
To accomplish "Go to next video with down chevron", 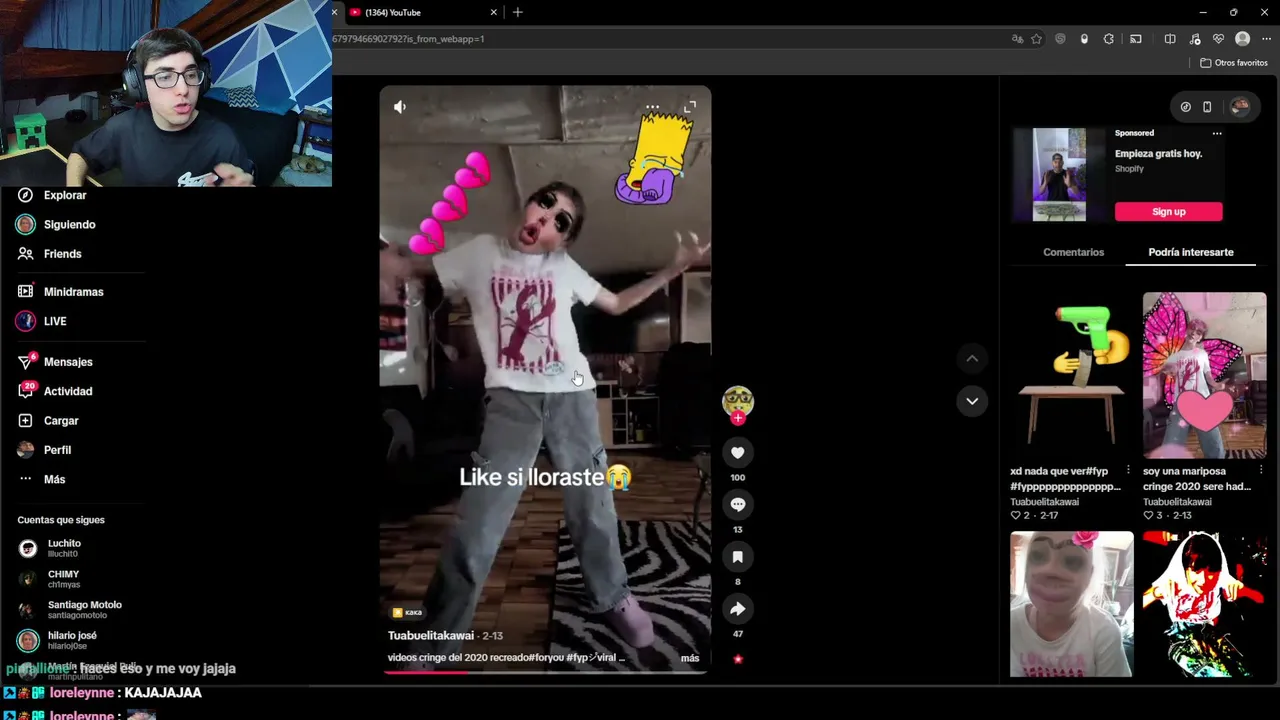I will coord(972,401).
